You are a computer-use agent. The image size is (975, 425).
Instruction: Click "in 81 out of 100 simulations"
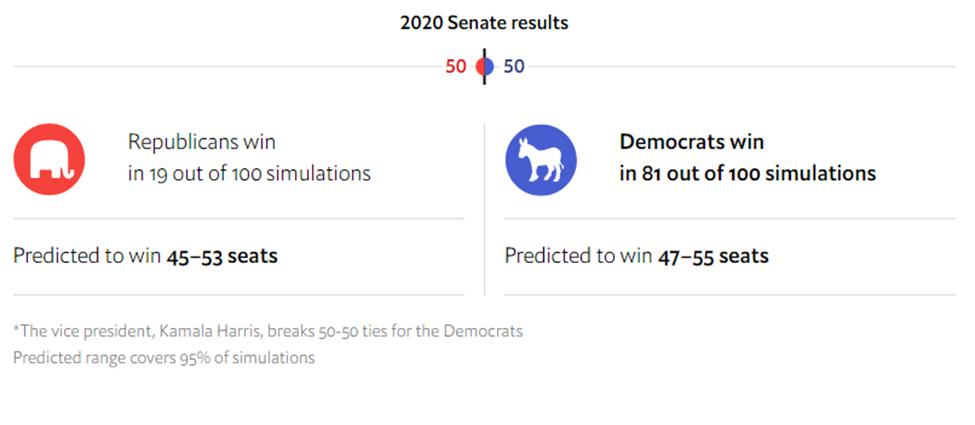coord(747,174)
